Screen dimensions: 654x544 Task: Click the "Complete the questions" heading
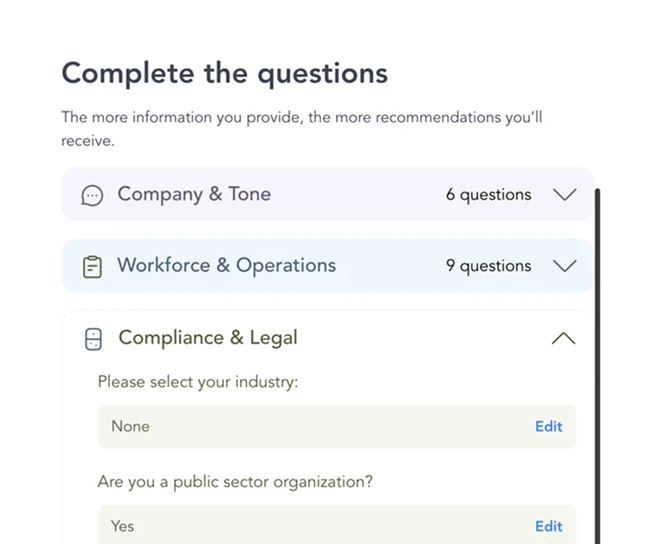(x=225, y=73)
